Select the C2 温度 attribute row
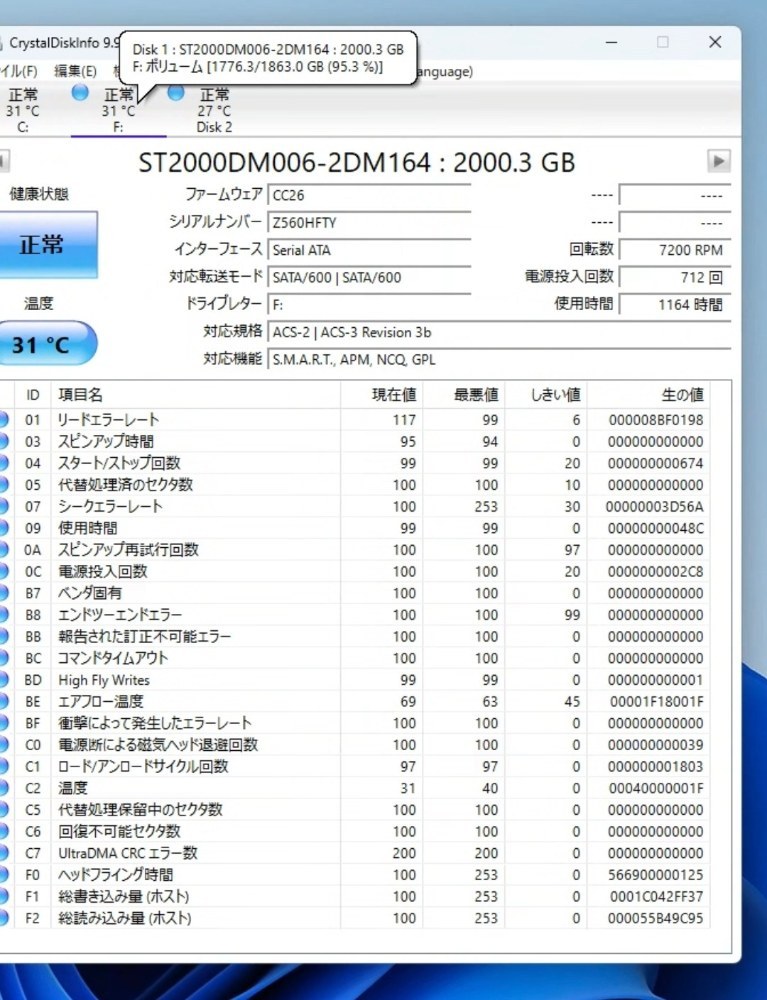Screen dimensions: 767x1000 click(x=354, y=788)
